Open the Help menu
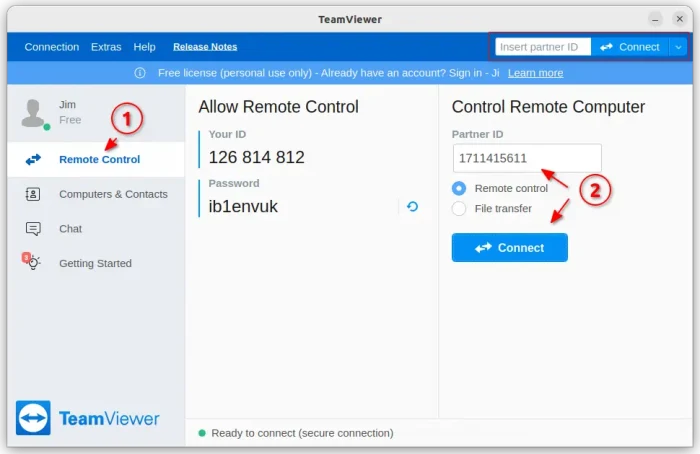This screenshot has height=454, width=700. point(145,47)
